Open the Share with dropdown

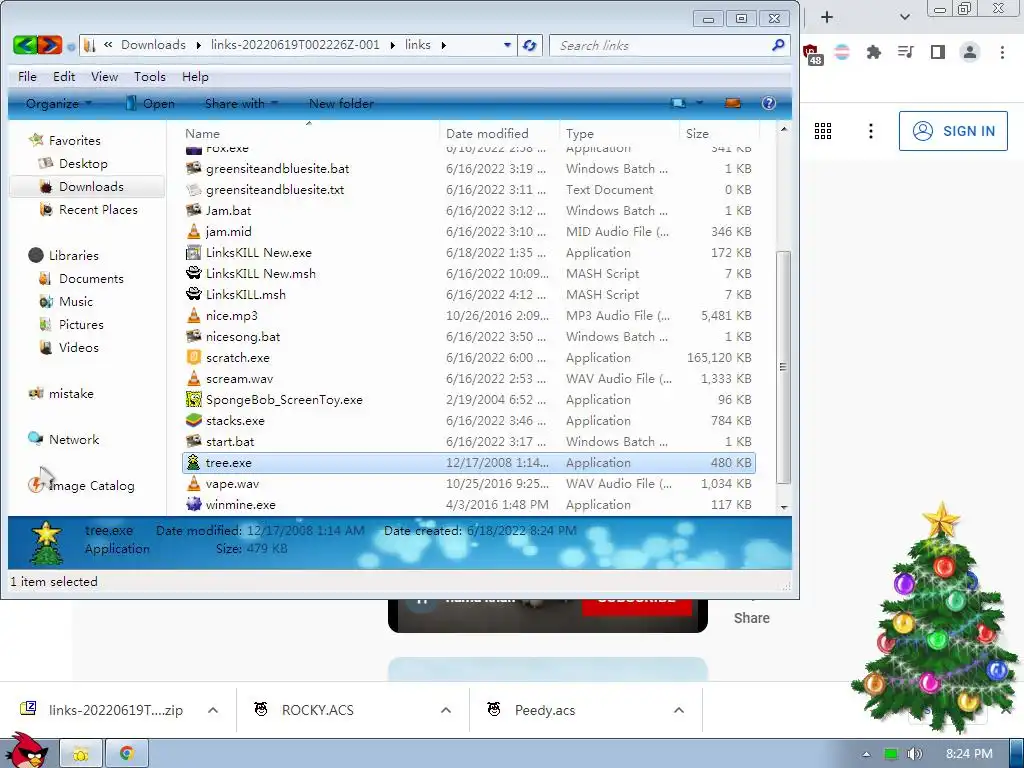[x=241, y=103]
